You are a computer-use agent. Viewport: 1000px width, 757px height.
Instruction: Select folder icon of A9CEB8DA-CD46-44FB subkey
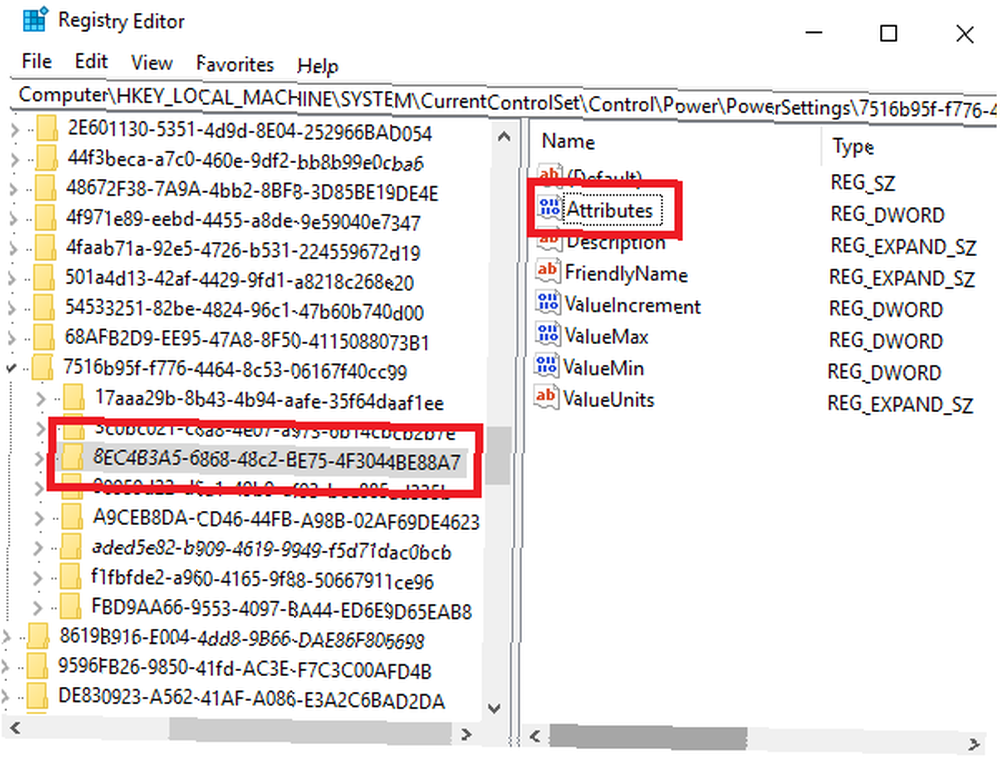point(71,517)
